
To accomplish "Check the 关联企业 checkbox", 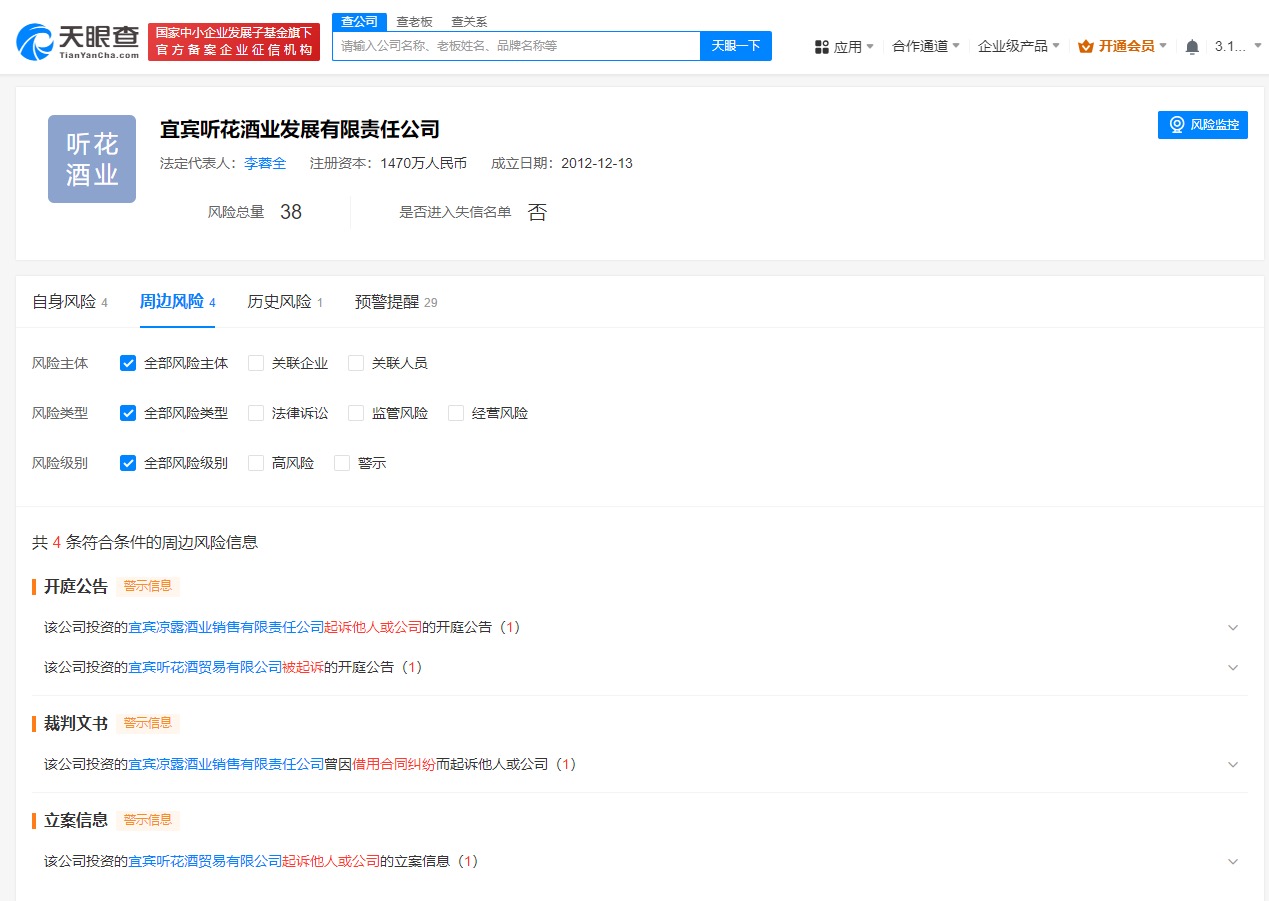I will pos(256,363).
